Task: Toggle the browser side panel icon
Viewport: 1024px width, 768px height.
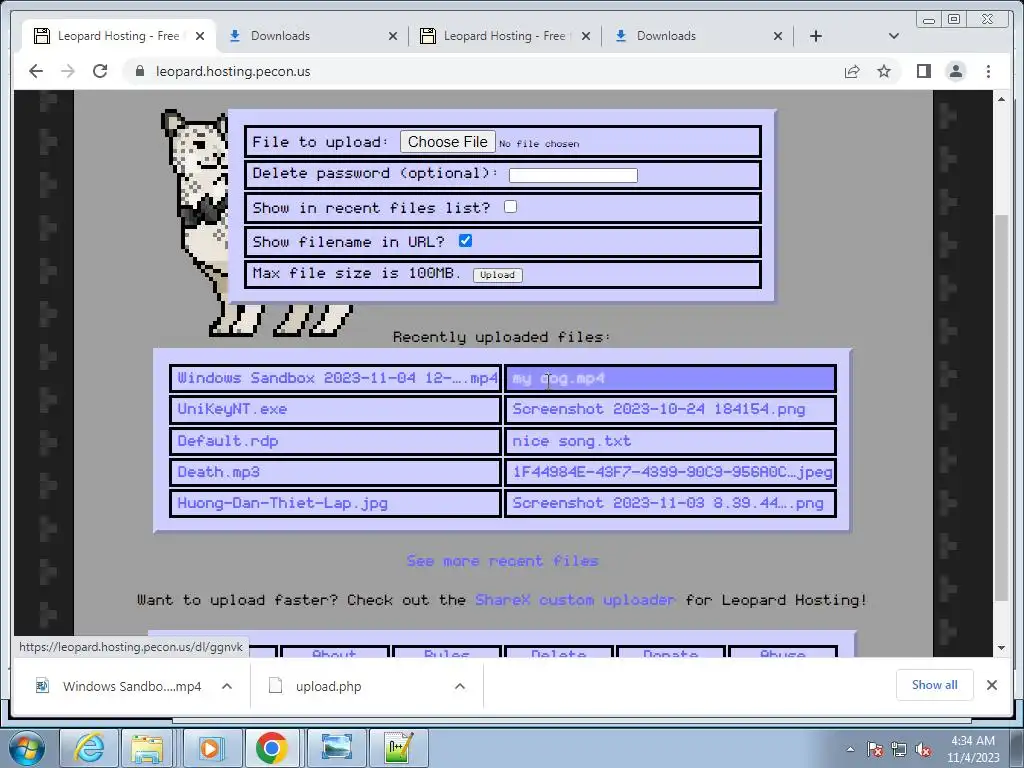Action: [923, 71]
